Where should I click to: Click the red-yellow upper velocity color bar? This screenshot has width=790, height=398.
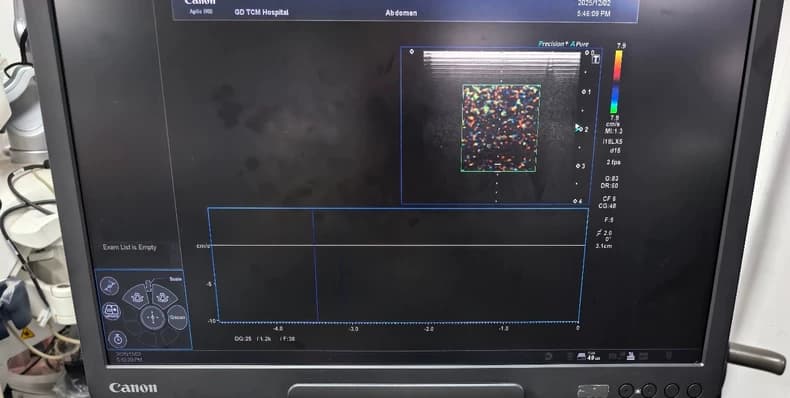click(618, 65)
